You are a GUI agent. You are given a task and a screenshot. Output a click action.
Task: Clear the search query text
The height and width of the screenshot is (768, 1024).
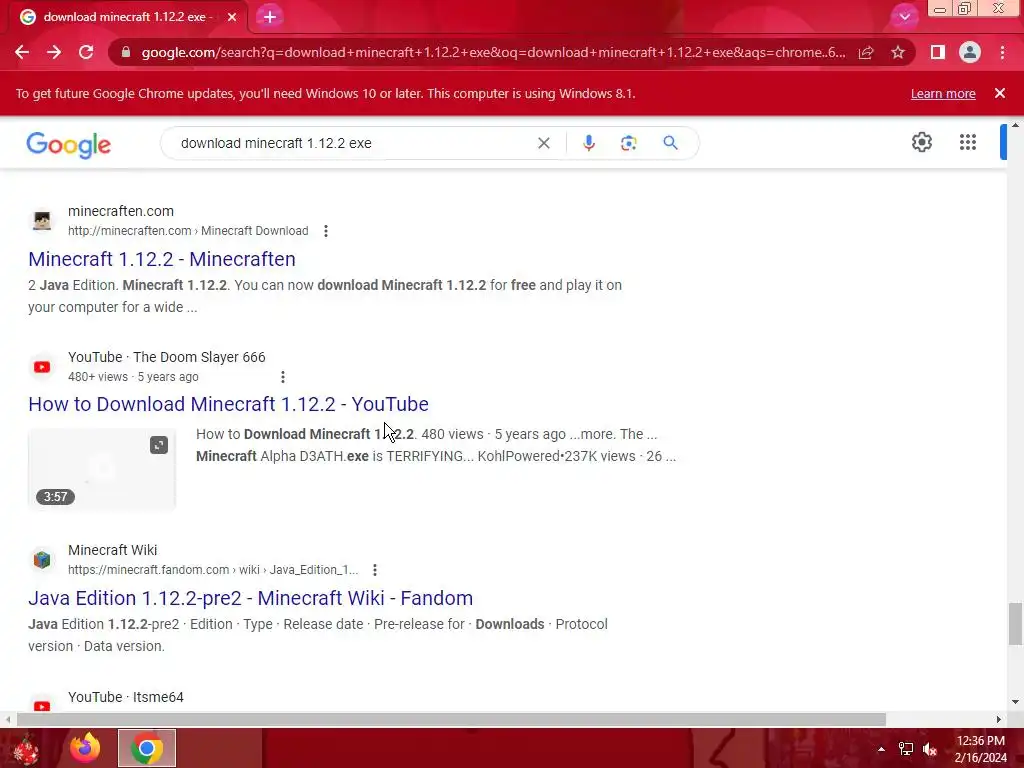click(x=543, y=143)
